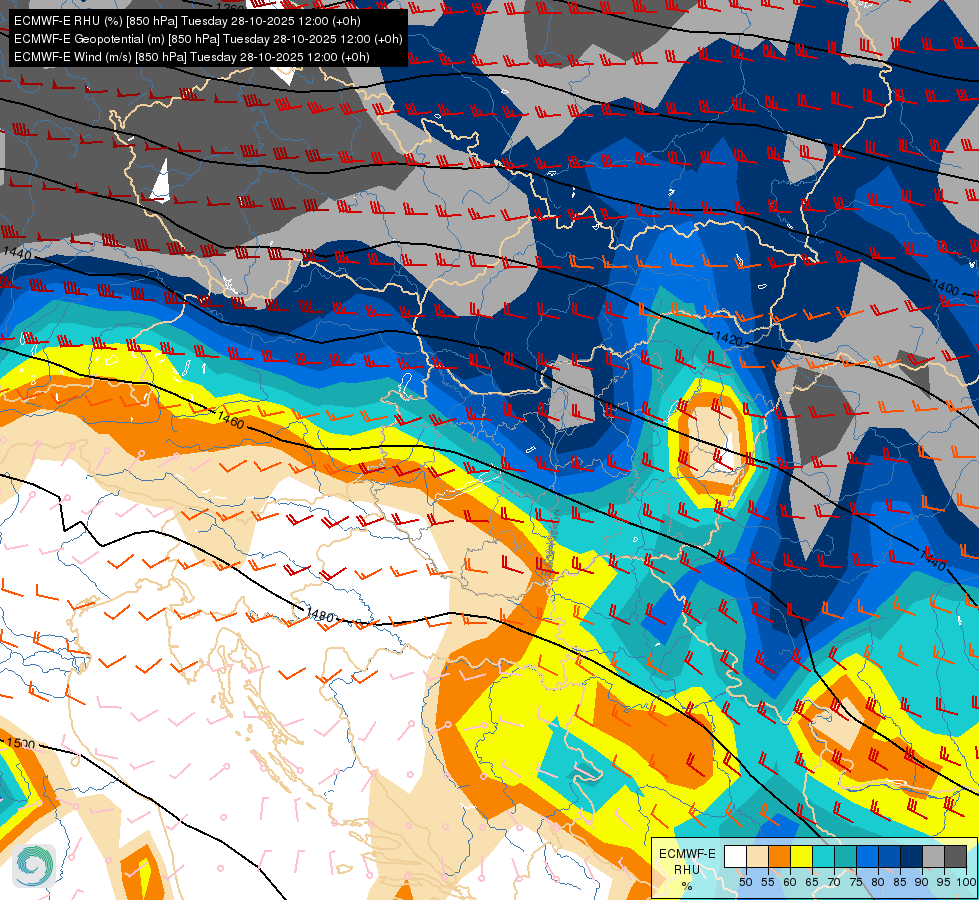
Task: Select the yellow 60-65 legend swatch
Action: [802, 856]
